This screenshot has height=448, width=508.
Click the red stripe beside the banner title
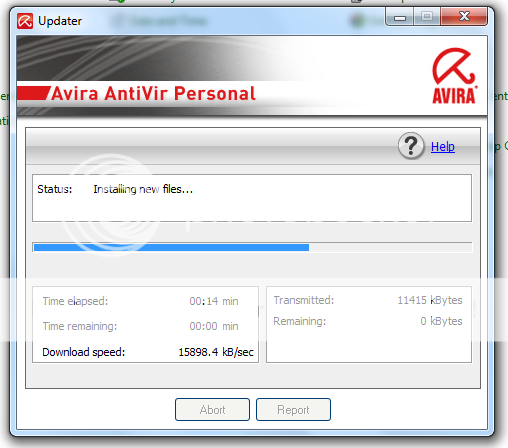click(33, 93)
